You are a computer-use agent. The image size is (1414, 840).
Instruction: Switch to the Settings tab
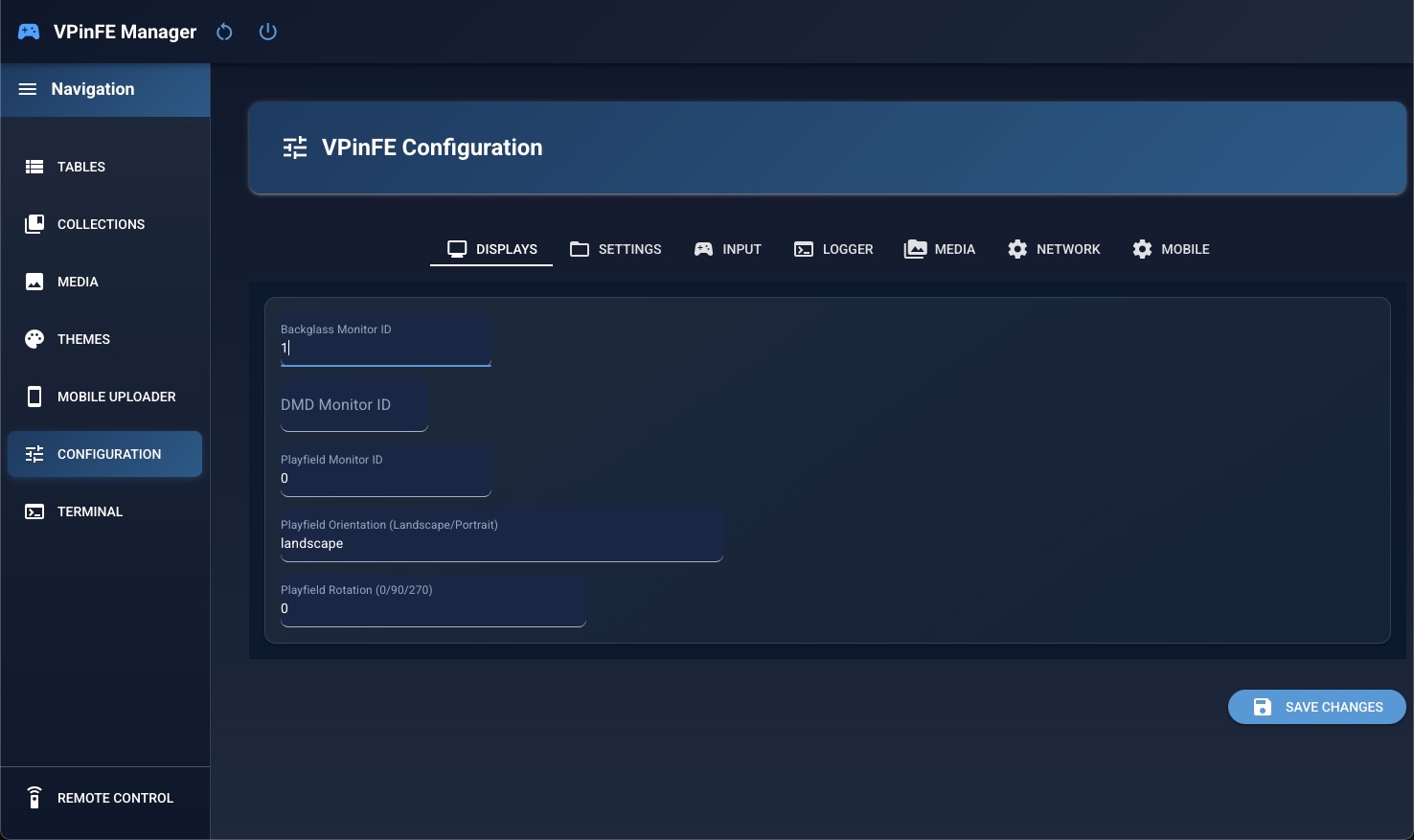click(x=615, y=248)
